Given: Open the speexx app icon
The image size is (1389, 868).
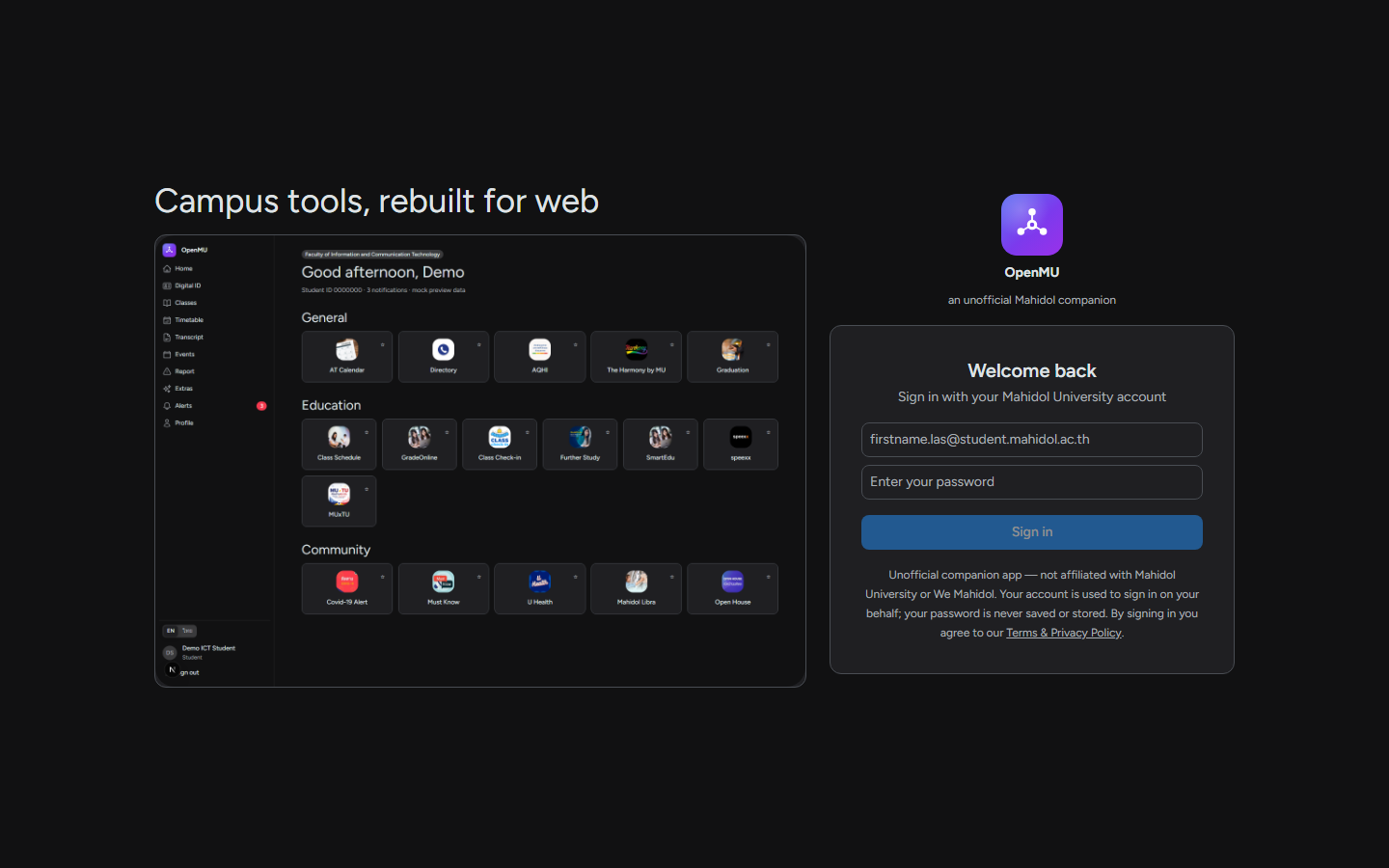Looking at the screenshot, I should (741, 437).
